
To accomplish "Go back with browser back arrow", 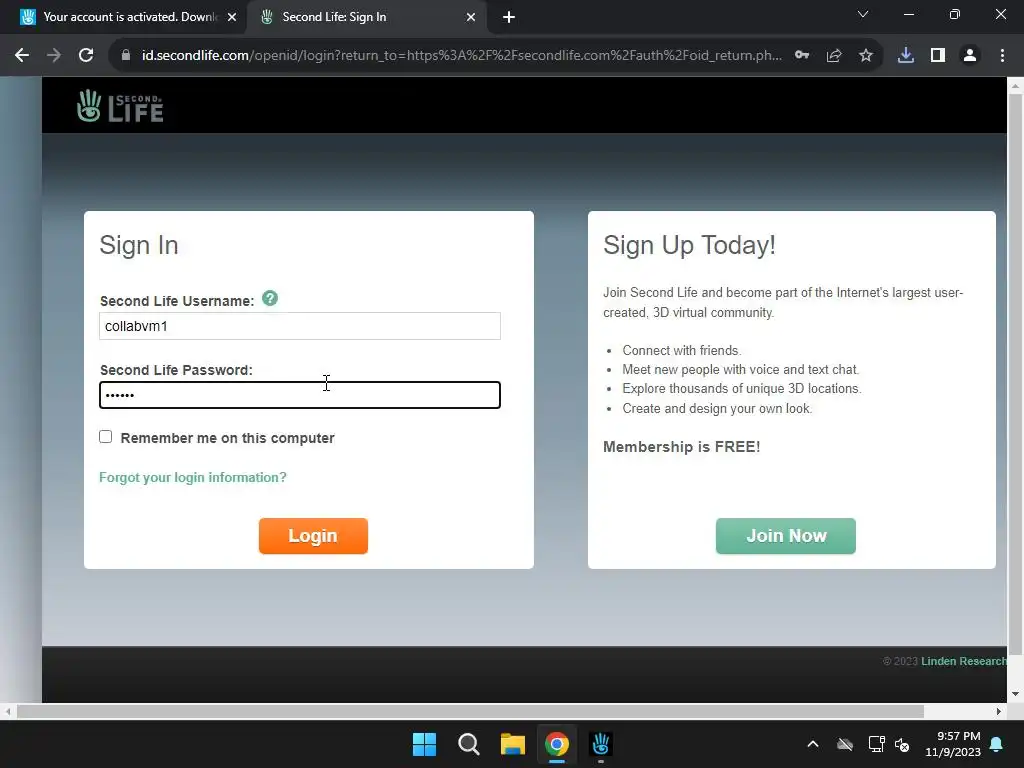I will tap(22, 56).
